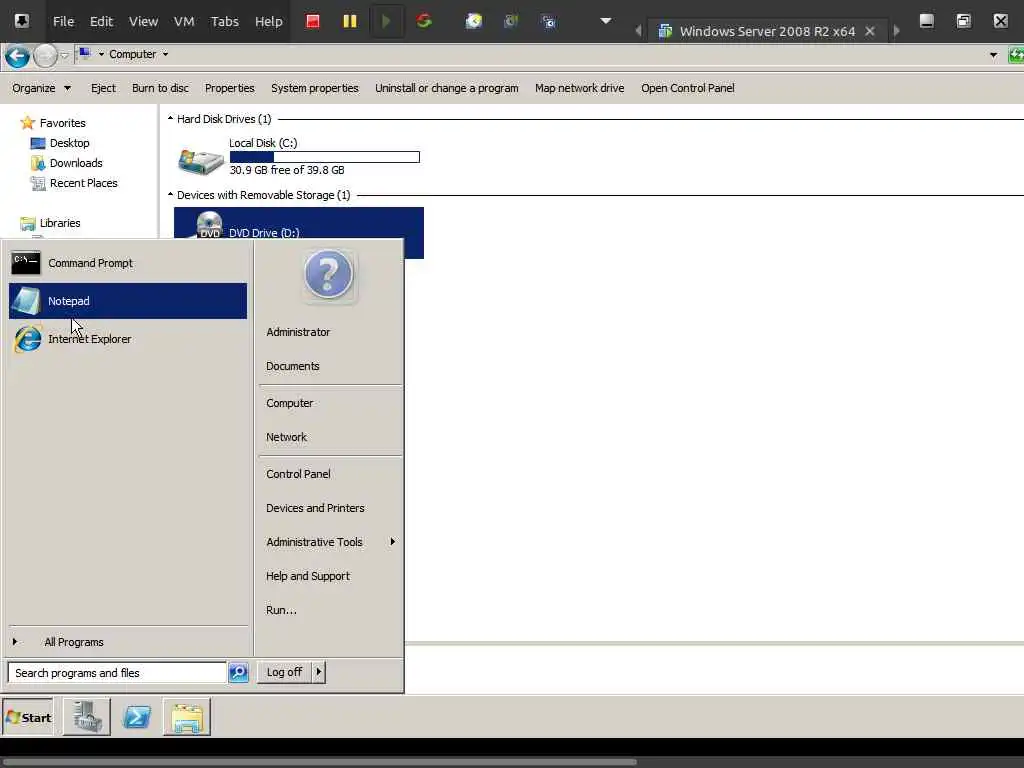The height and width of the screenshot is (768, 1024).
Task: Open Windows PowerShell from the taskbar
Action: tap(137, 717)
